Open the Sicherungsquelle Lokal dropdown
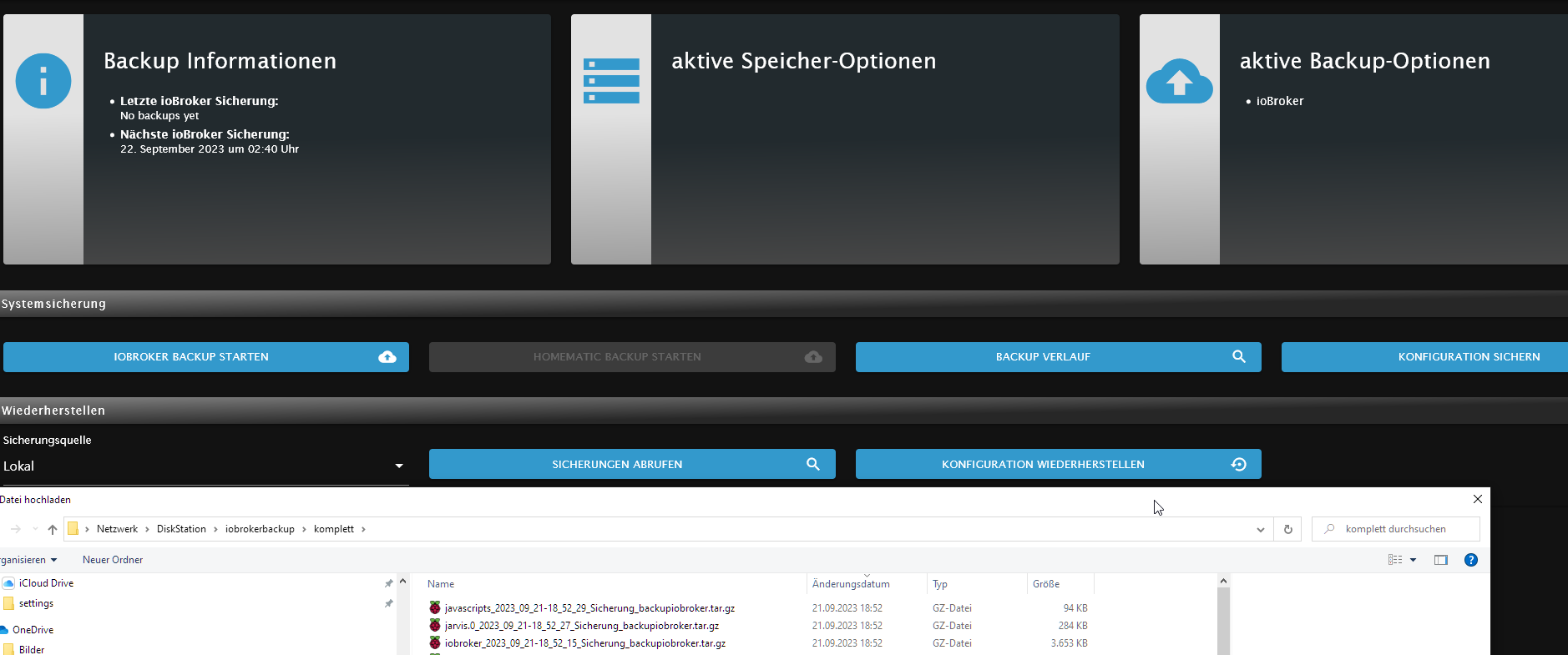1568x655 pixels. (205, 466)
